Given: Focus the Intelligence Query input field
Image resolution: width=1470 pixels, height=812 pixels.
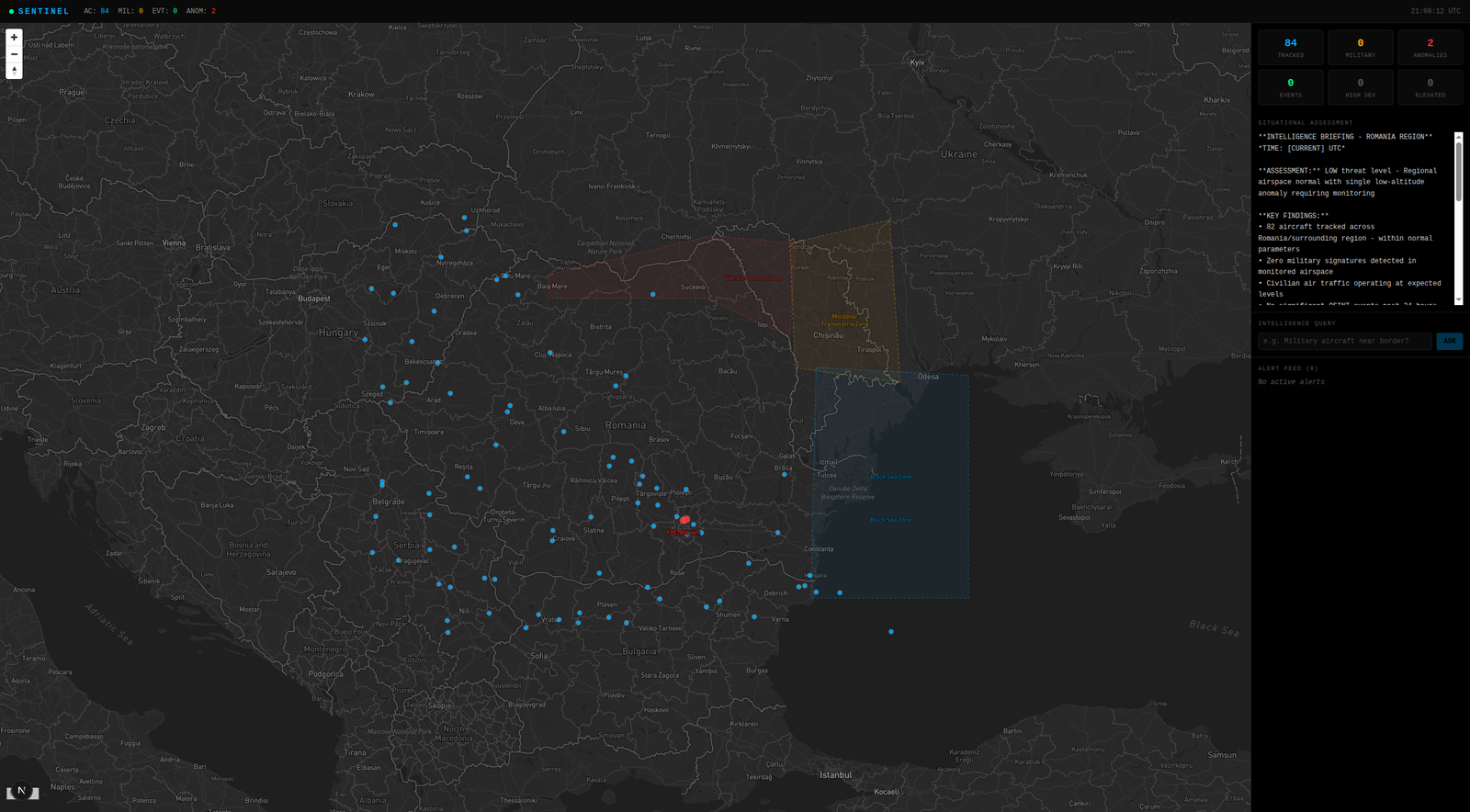Looking at the screenshot, I should [x=1345, y=341].
